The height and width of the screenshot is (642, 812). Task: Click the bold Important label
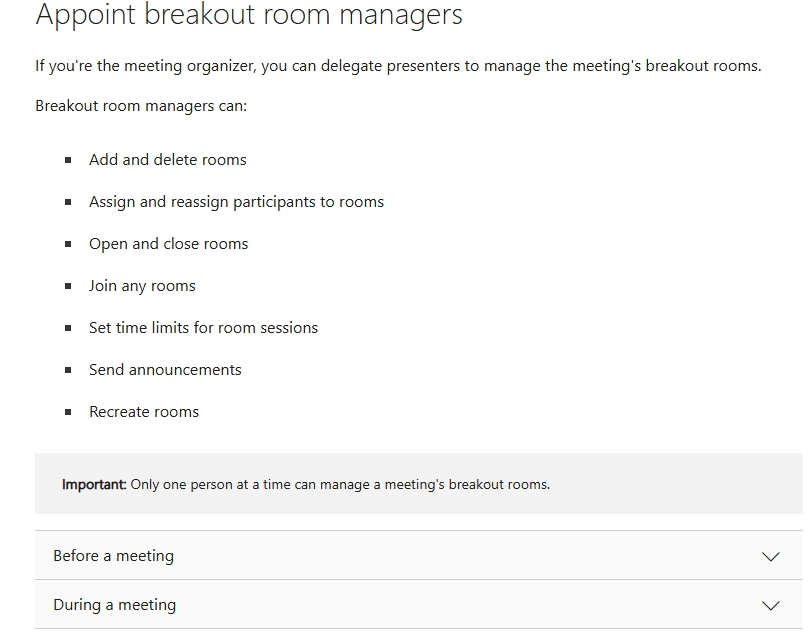pyautogui.click(x=94, y=484)
